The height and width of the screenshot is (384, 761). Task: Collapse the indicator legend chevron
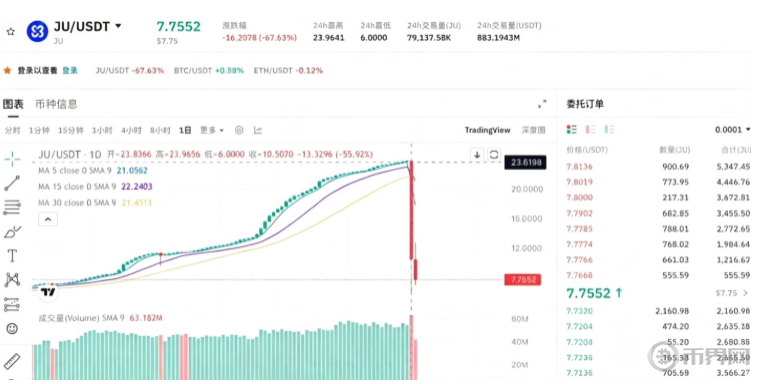pyautogui.click(x=48, y=219)
